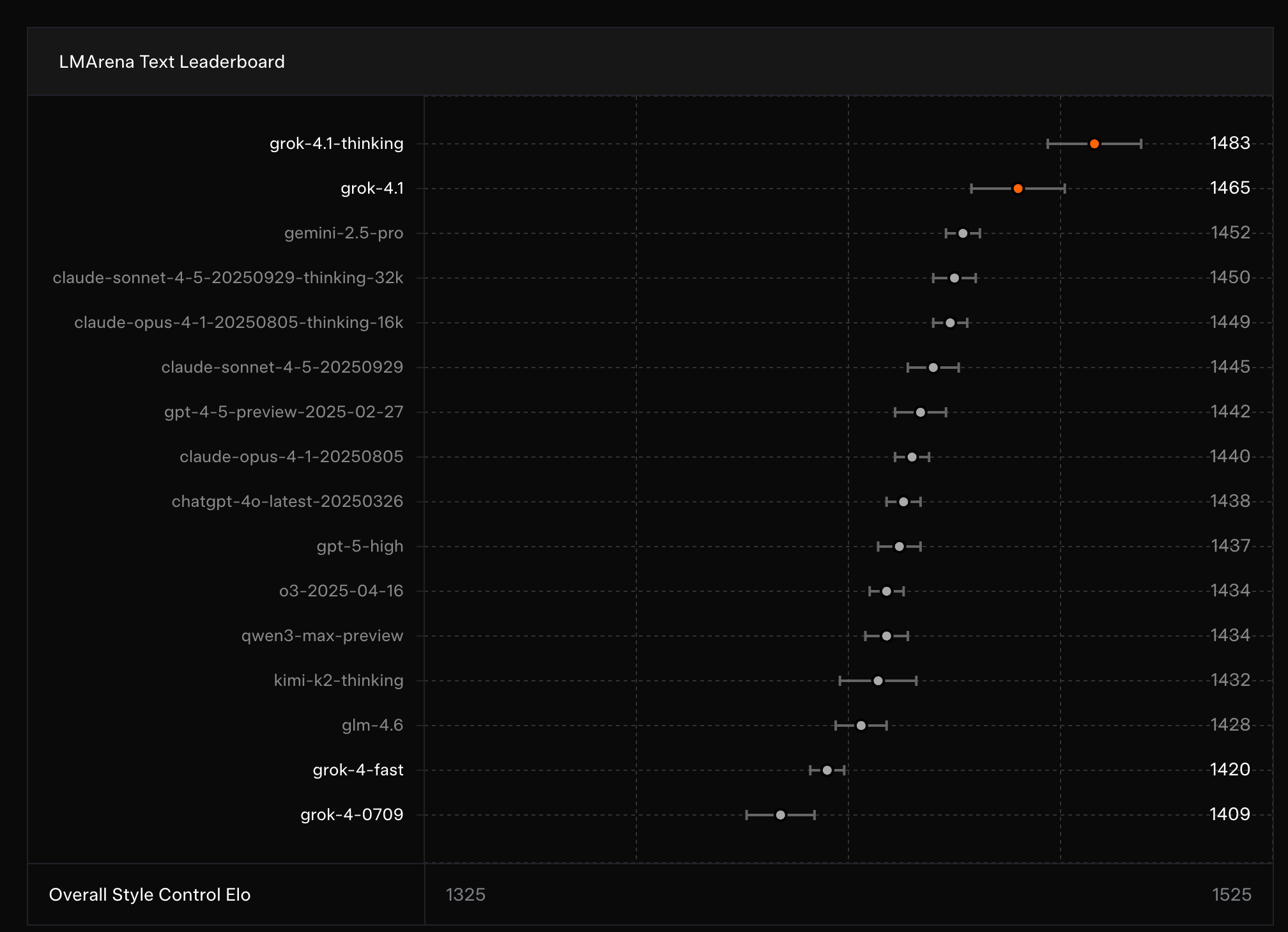
Task: Click the 1525 axis maximum label
Action: coord(1231,895)
